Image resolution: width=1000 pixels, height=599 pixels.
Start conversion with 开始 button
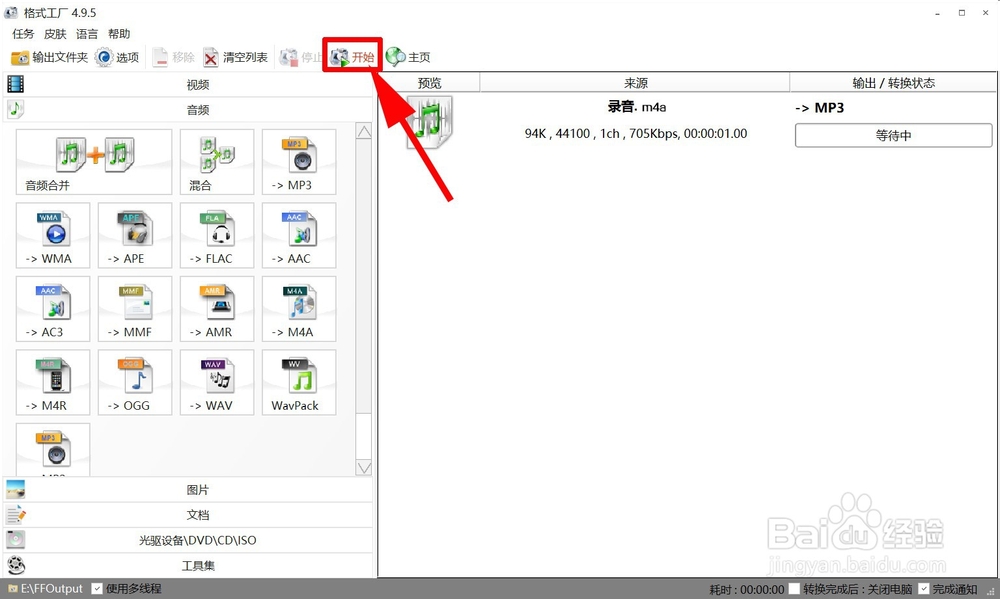point(352,57)
